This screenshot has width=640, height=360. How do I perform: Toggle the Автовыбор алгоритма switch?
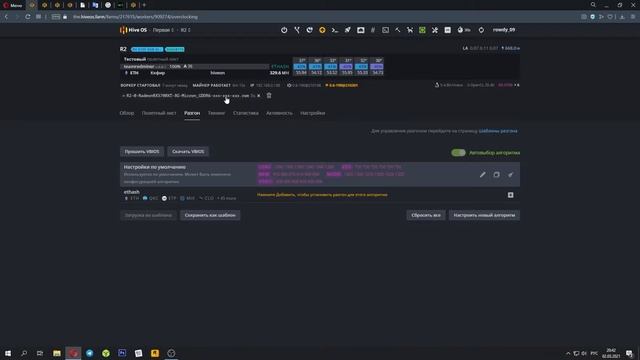tap(458, 153)
